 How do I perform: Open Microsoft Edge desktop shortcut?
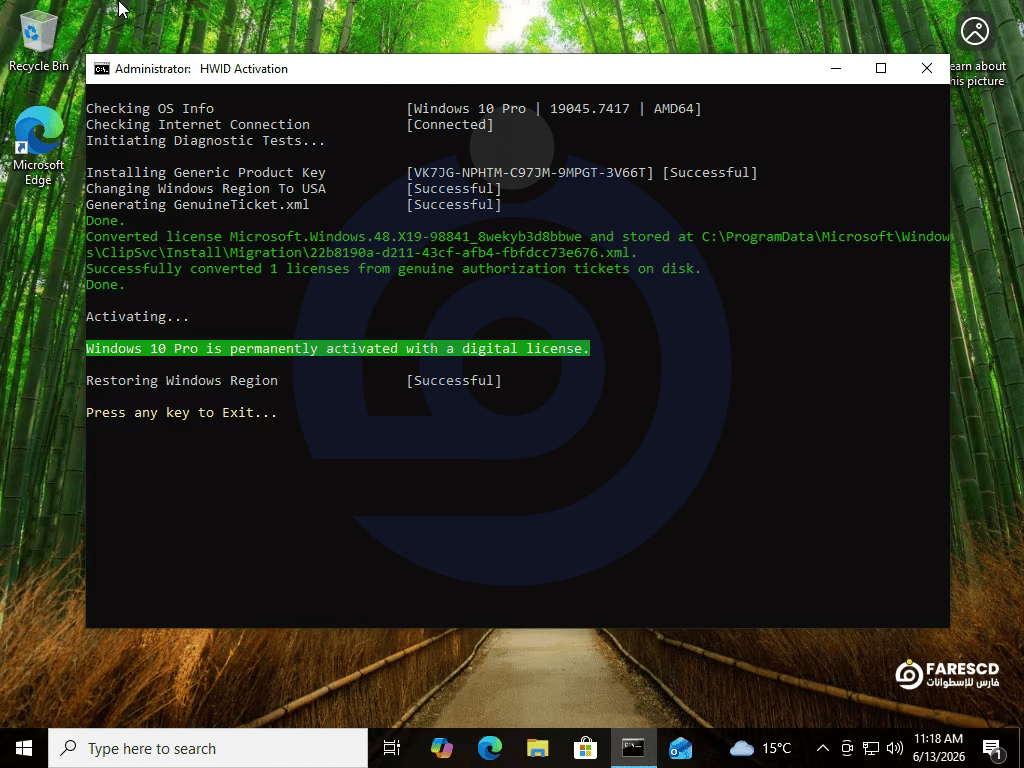coord(38,146)
